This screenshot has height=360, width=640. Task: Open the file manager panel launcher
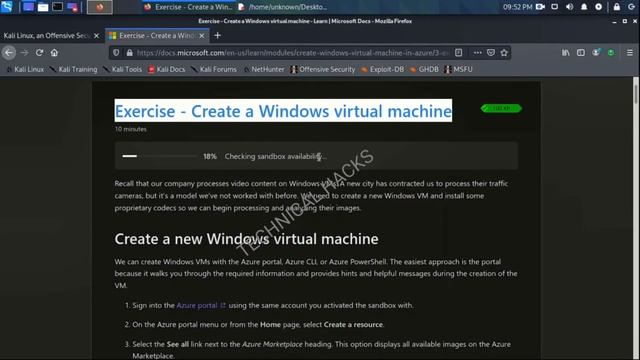43,7
